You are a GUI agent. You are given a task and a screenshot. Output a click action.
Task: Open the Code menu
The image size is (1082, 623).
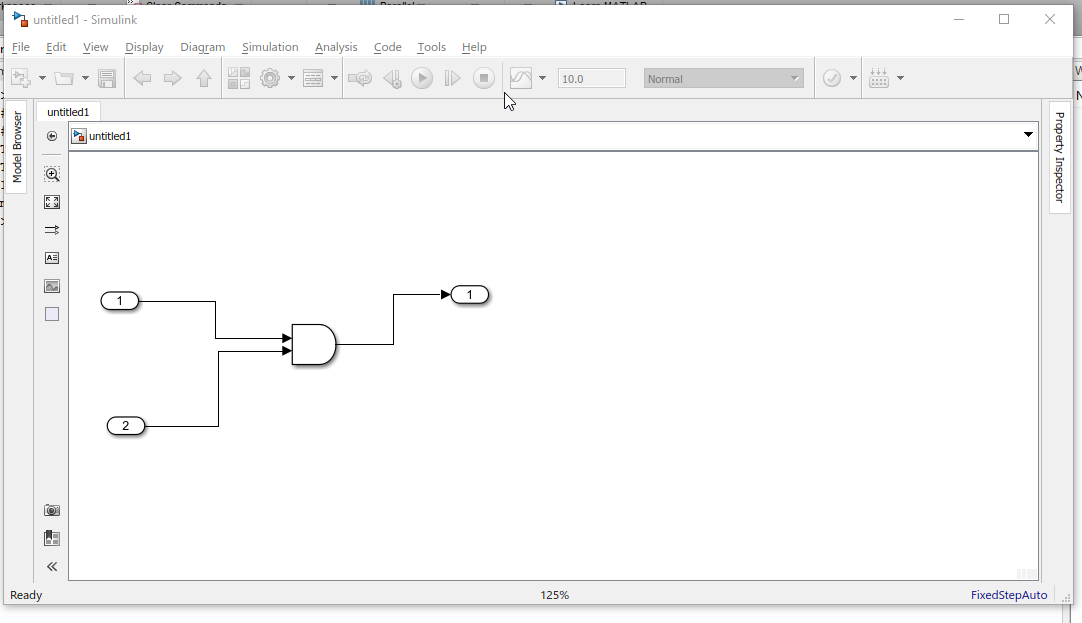[388, 47]
